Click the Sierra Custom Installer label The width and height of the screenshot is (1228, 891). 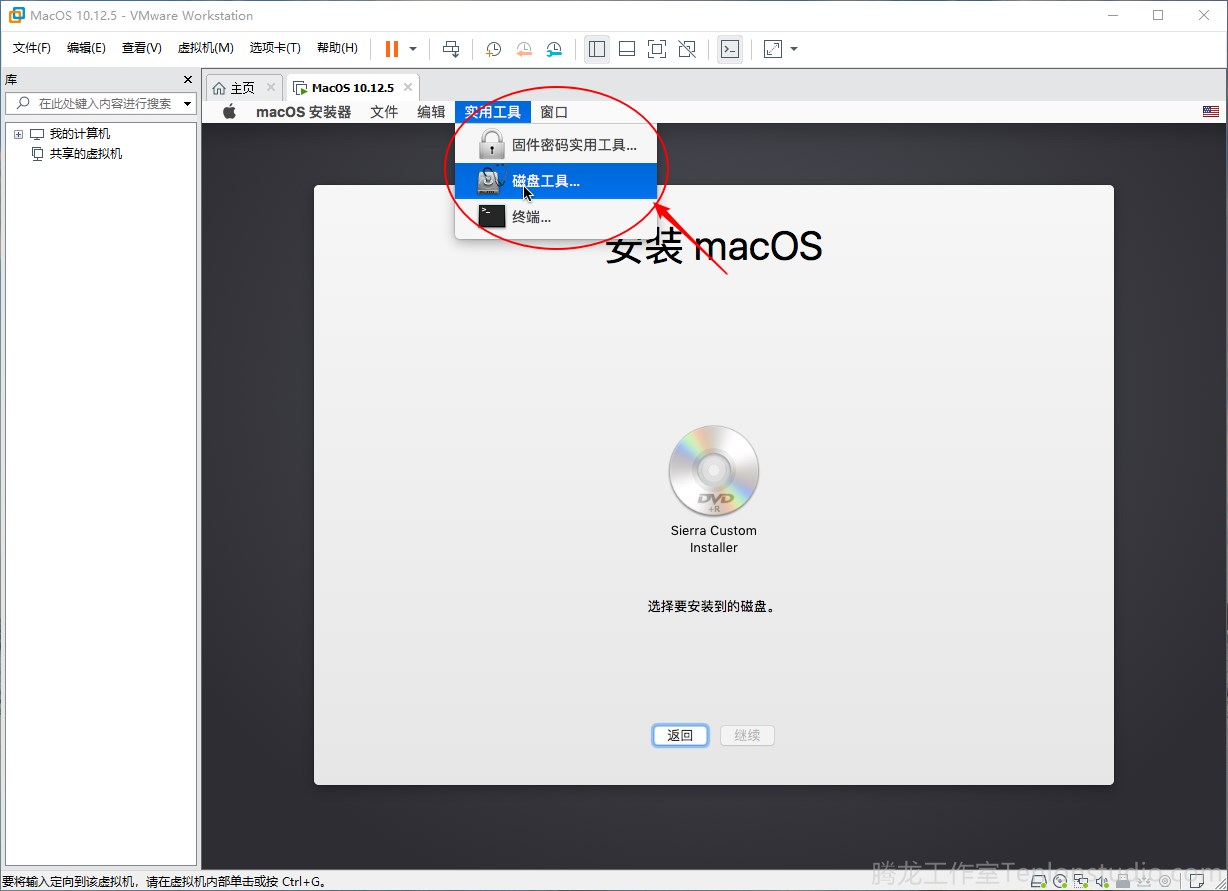(714, 539)
